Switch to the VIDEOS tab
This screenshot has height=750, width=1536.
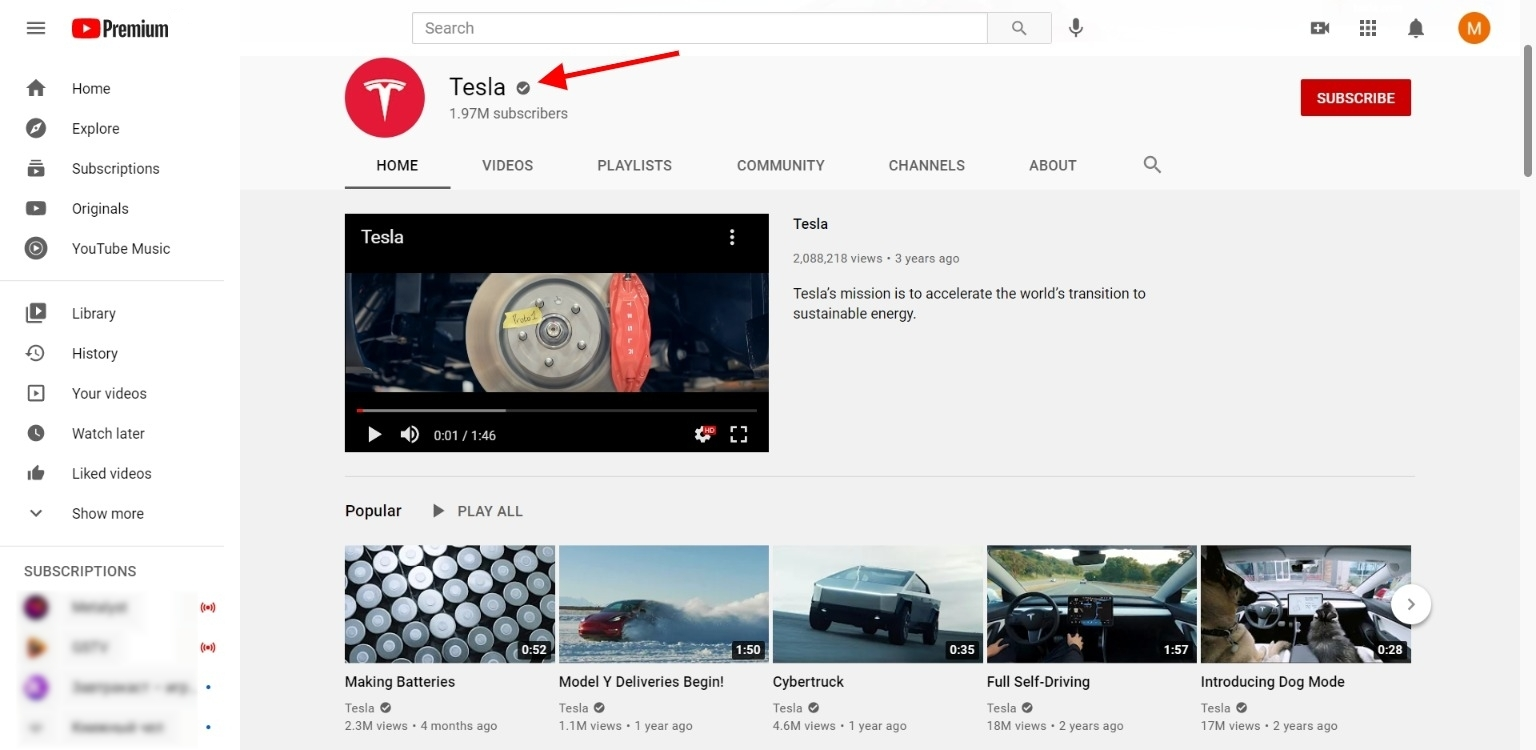pyautogui.click(x=507, y=165)
